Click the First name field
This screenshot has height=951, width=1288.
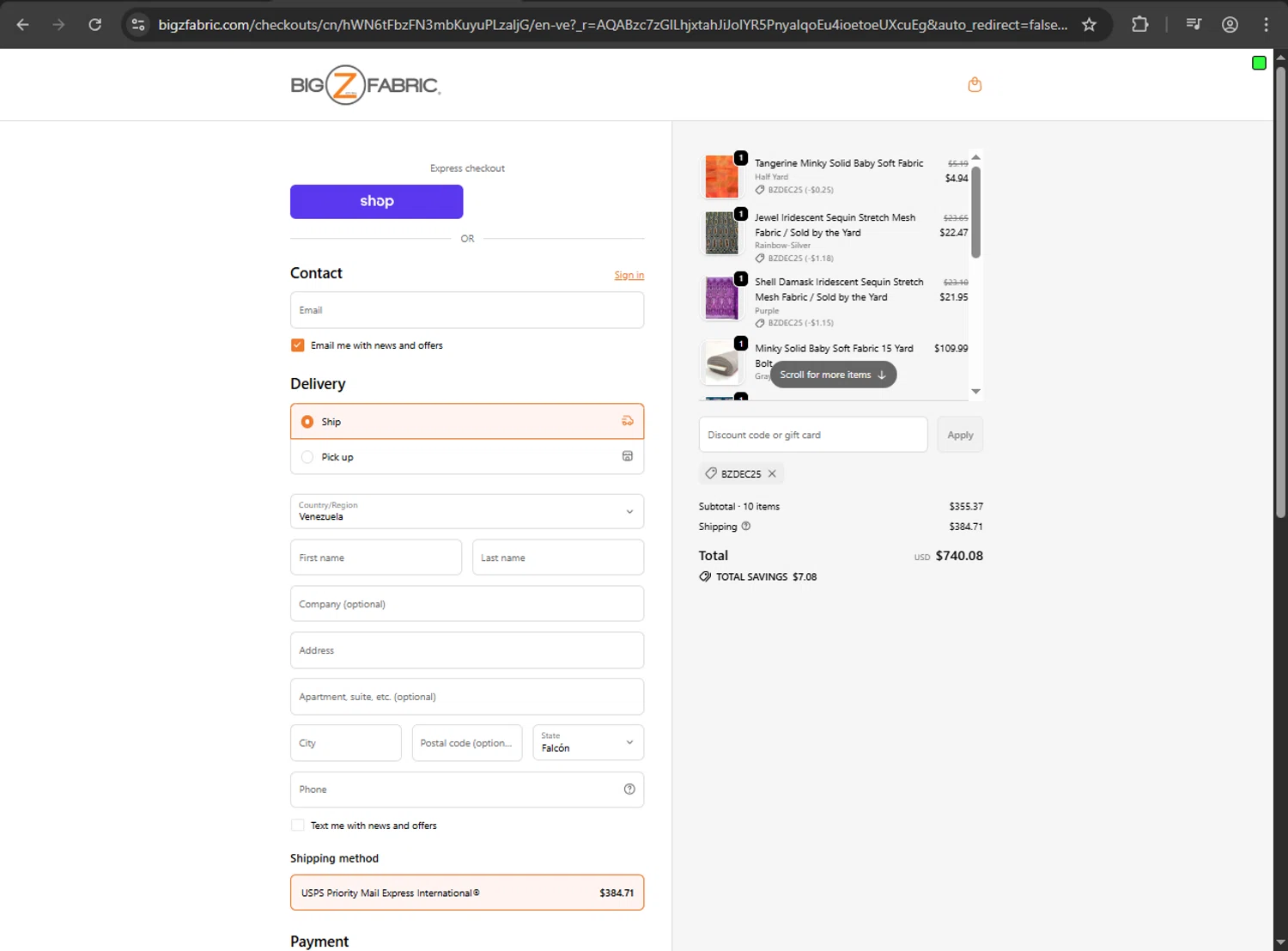(x=376, y=558)
